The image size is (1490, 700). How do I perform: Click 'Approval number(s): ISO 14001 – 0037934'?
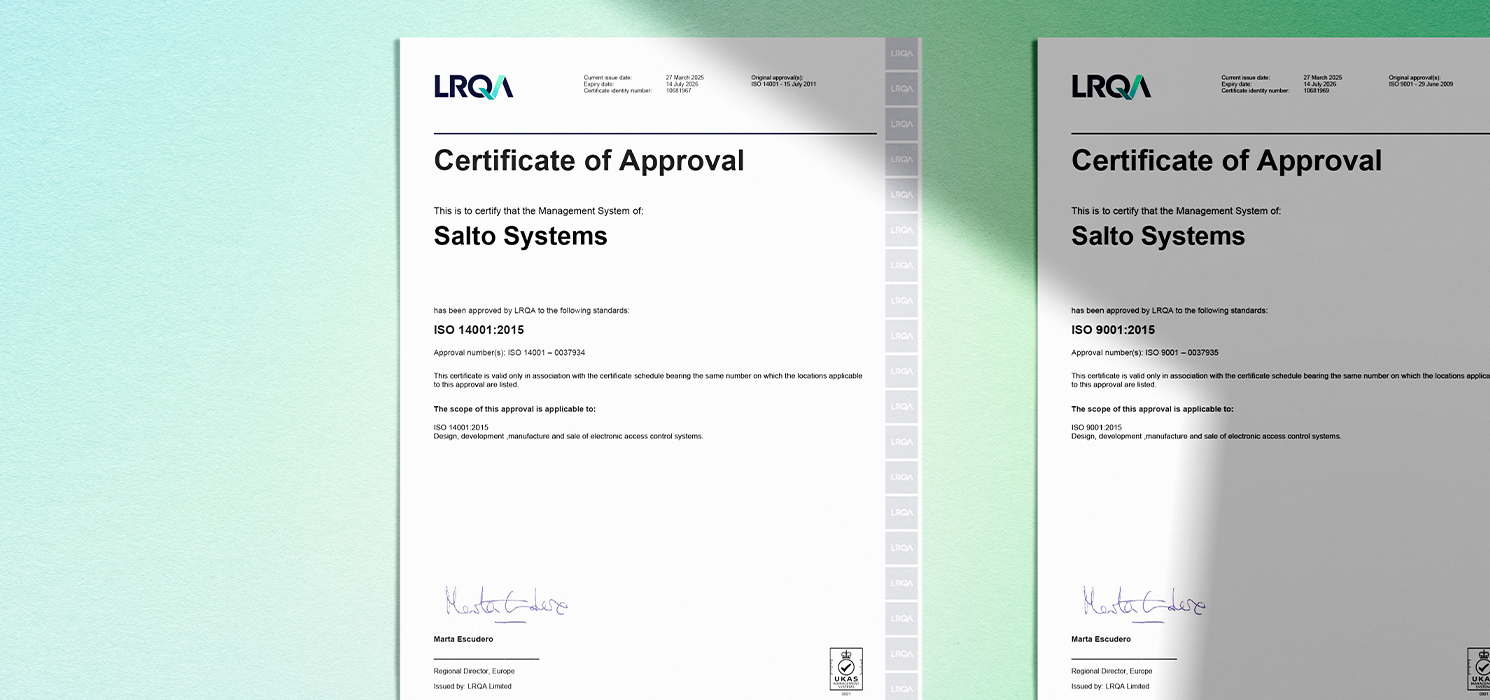tap(509, 353)
